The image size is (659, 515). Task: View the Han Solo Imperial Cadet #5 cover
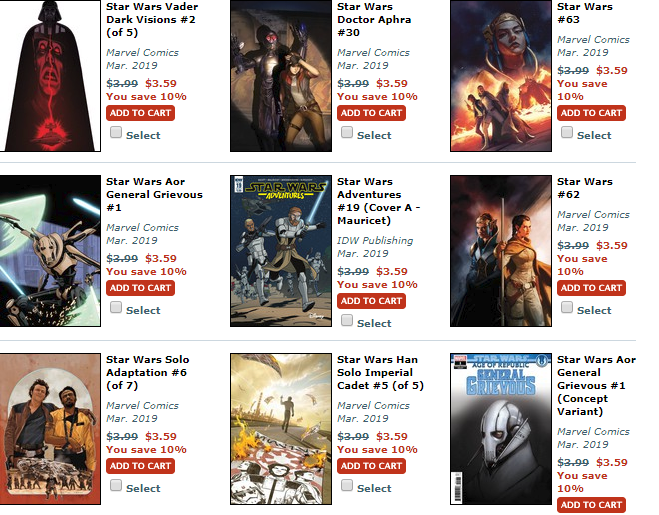[x=281, y=429]
